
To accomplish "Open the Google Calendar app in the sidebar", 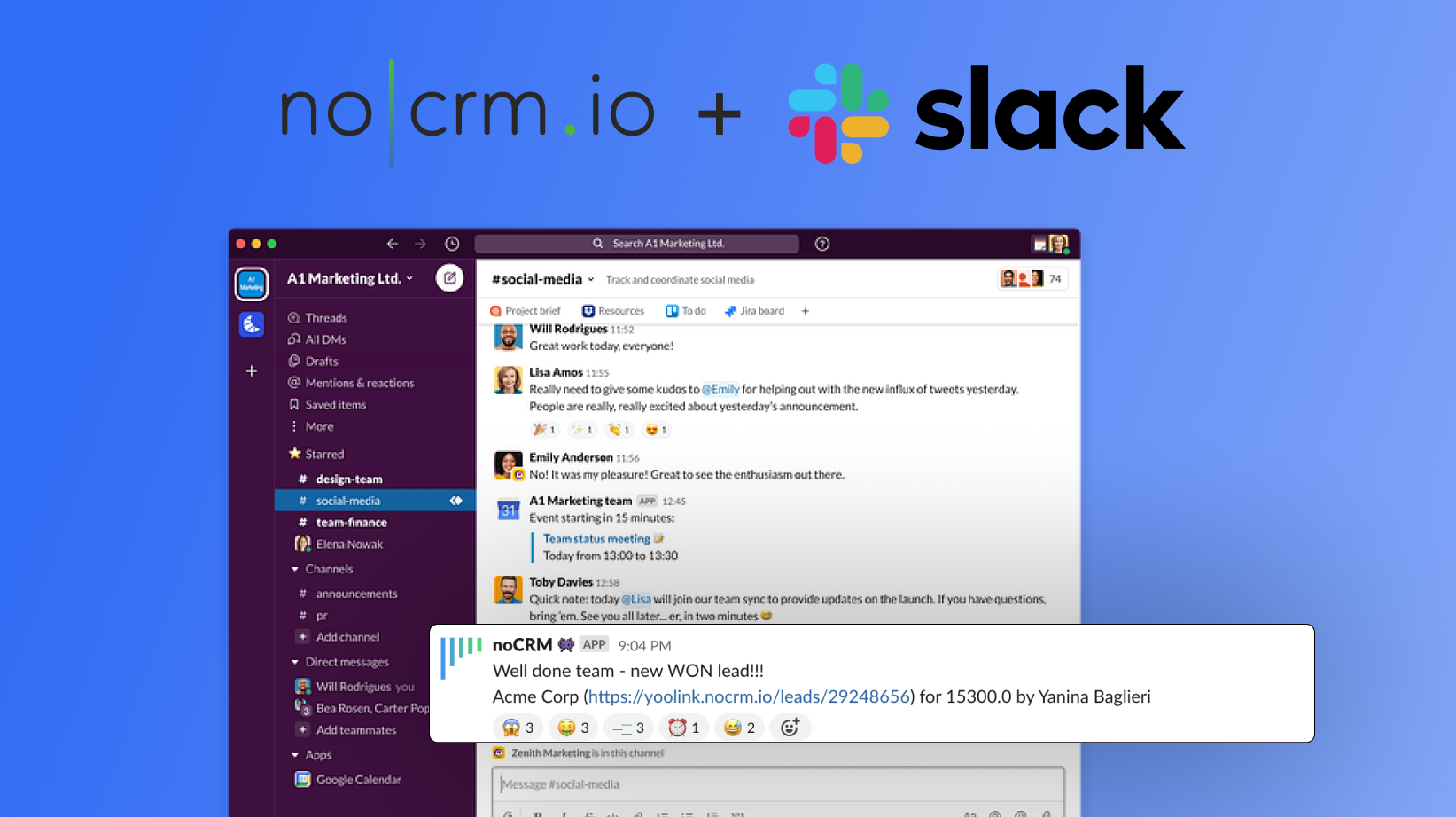I will [x=357, y=779].
